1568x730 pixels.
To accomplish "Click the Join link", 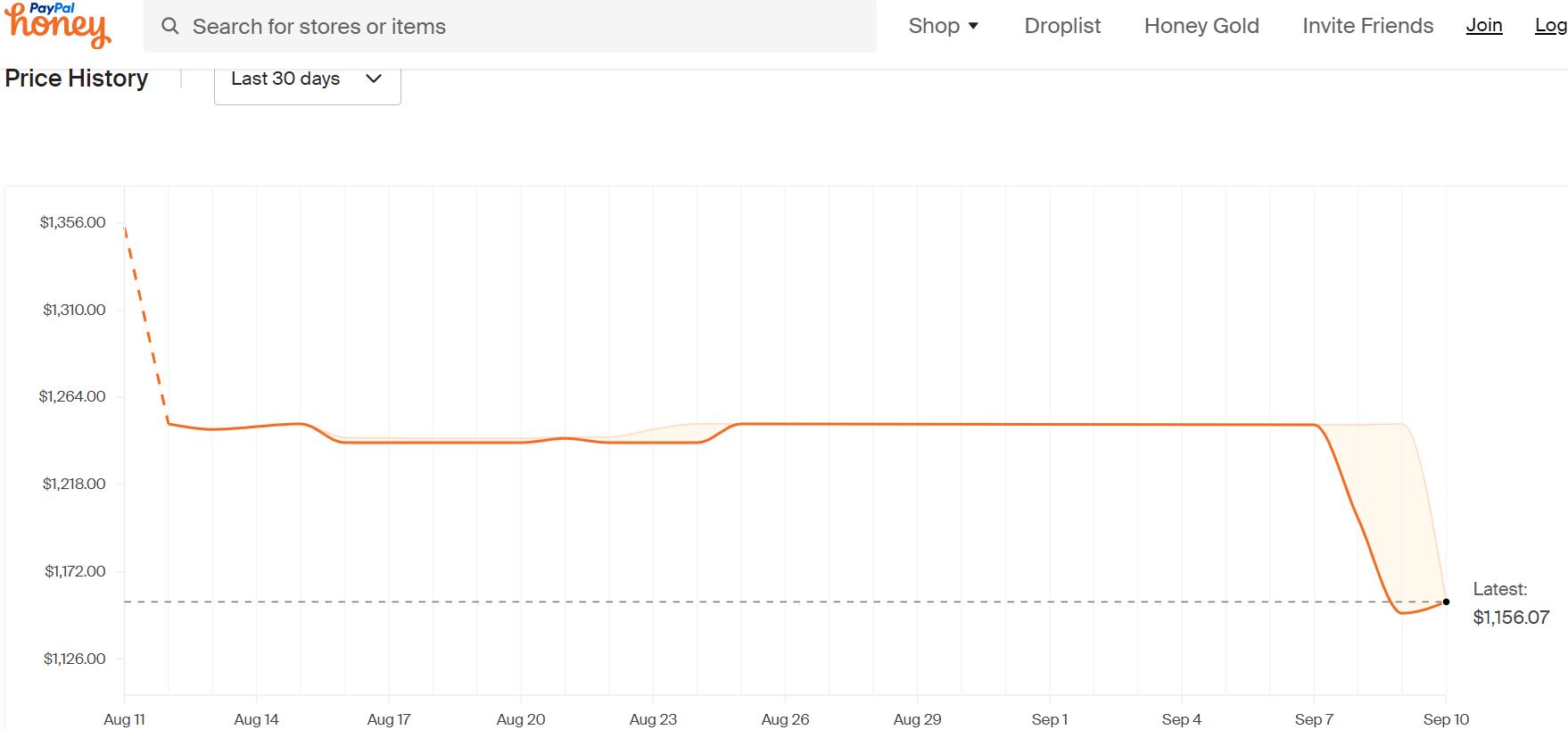I will coord(1484,26).
